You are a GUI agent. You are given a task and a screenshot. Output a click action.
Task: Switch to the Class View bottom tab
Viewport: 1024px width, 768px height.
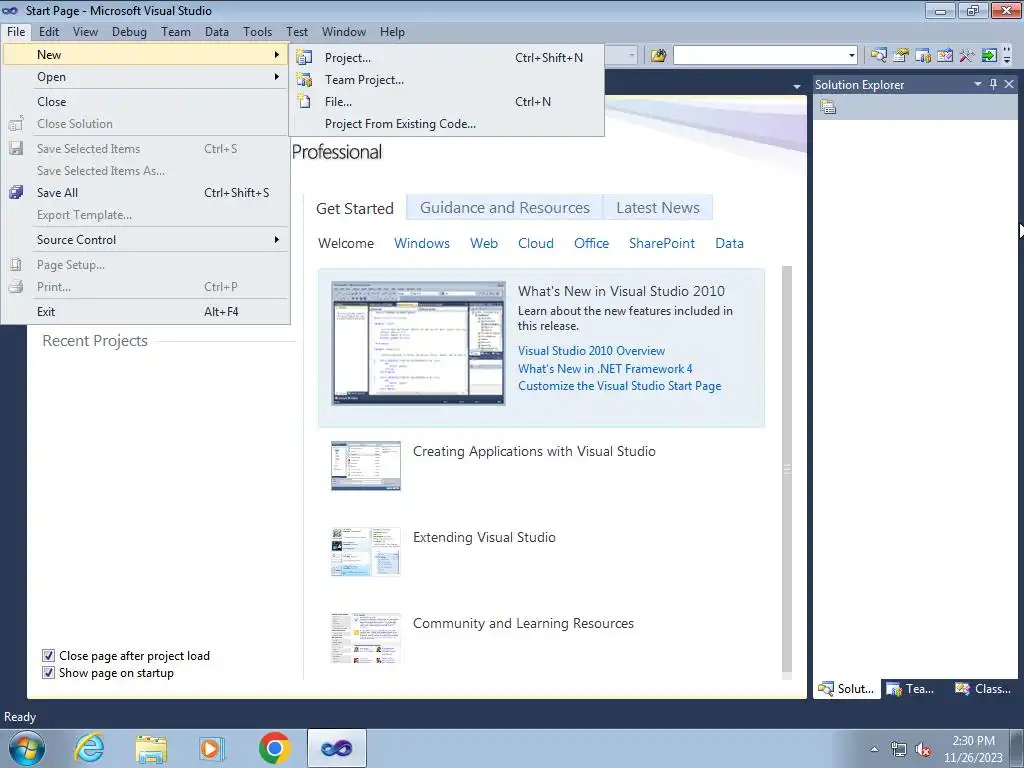(983, 688)
